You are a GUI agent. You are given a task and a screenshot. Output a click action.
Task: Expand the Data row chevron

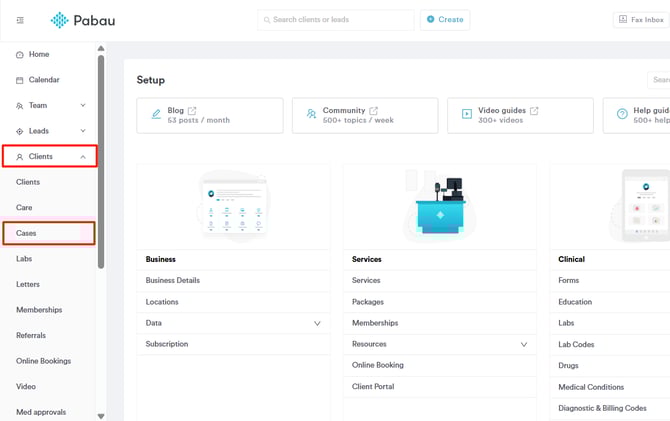pyautogui.click(x=317, y=323)
